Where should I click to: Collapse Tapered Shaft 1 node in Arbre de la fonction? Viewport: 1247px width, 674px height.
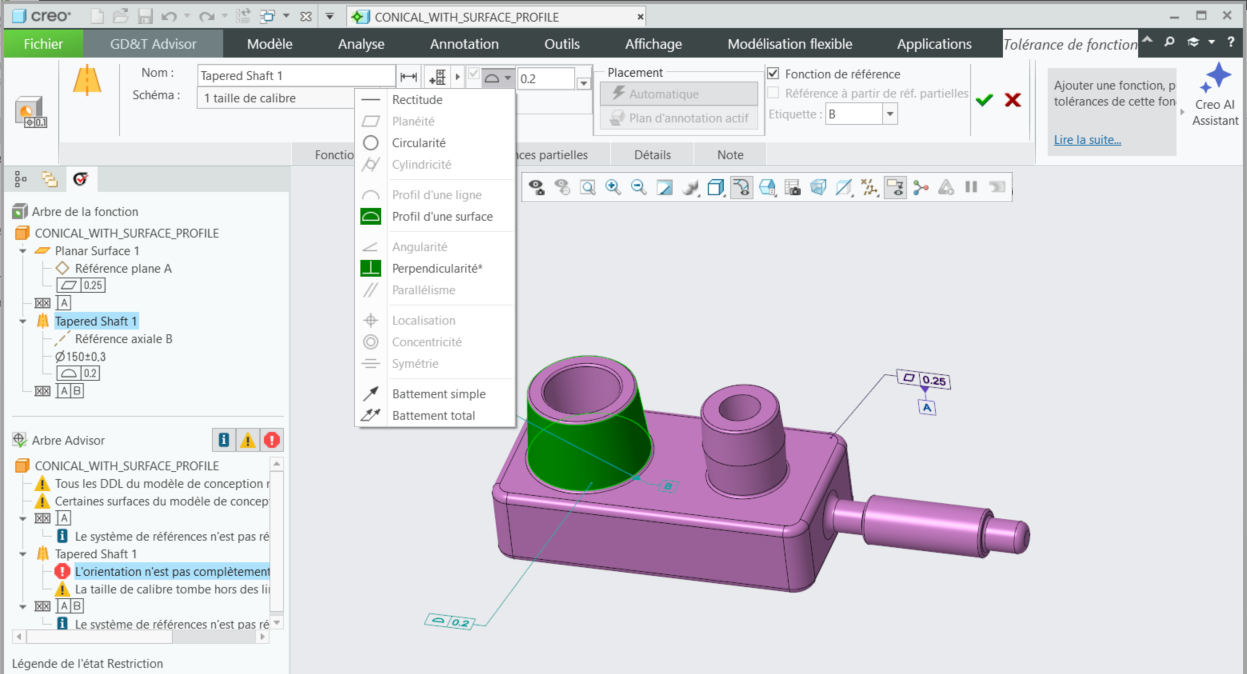[25, 322]
